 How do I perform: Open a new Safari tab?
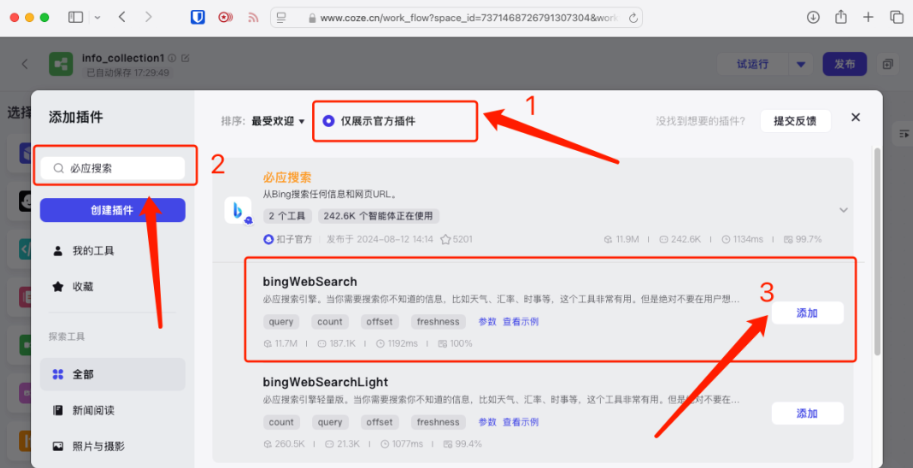tap(868, 17)
